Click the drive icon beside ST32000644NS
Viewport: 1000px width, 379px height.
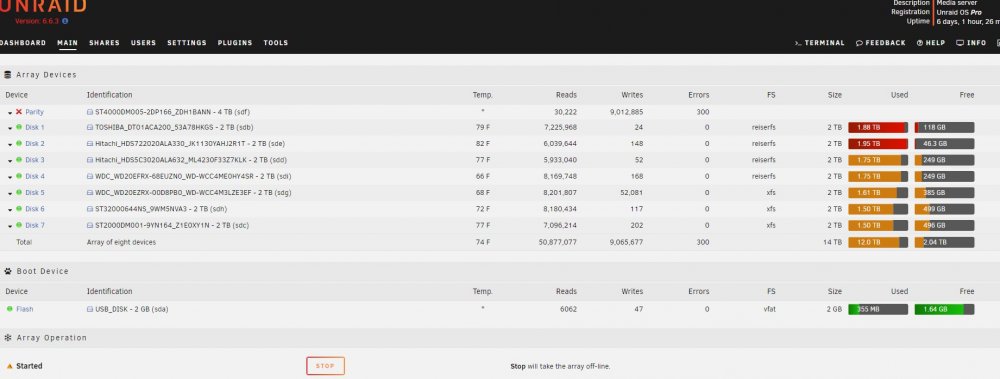tap(90, 209)
